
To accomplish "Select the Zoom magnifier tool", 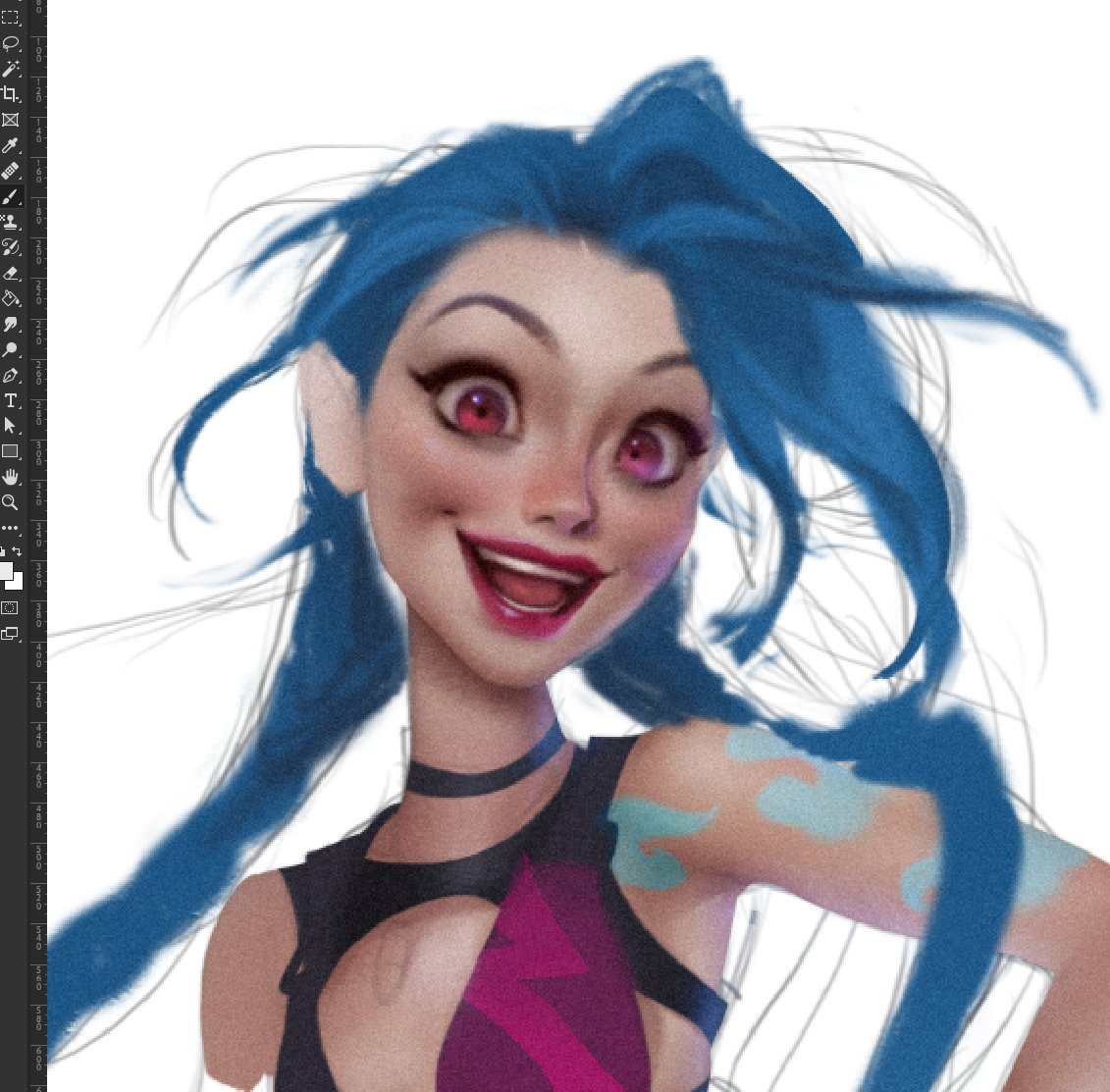I will pos(10,502).
